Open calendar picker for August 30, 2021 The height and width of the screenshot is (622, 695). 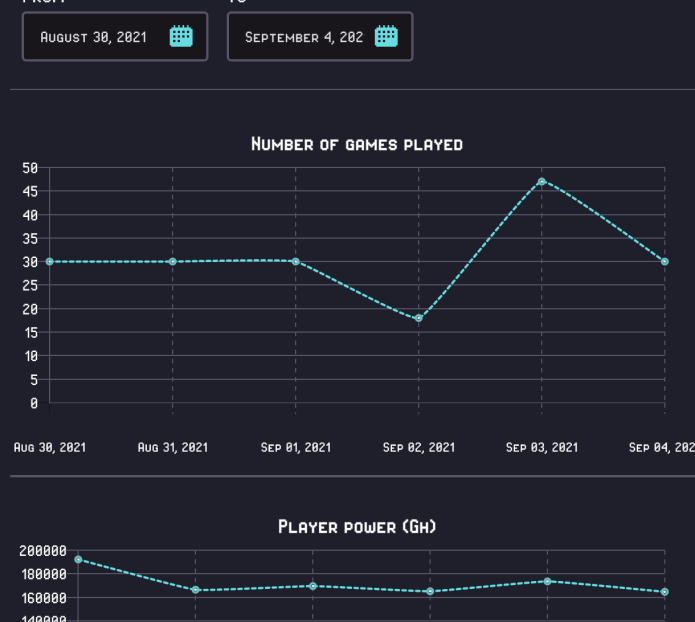(181, 36)
